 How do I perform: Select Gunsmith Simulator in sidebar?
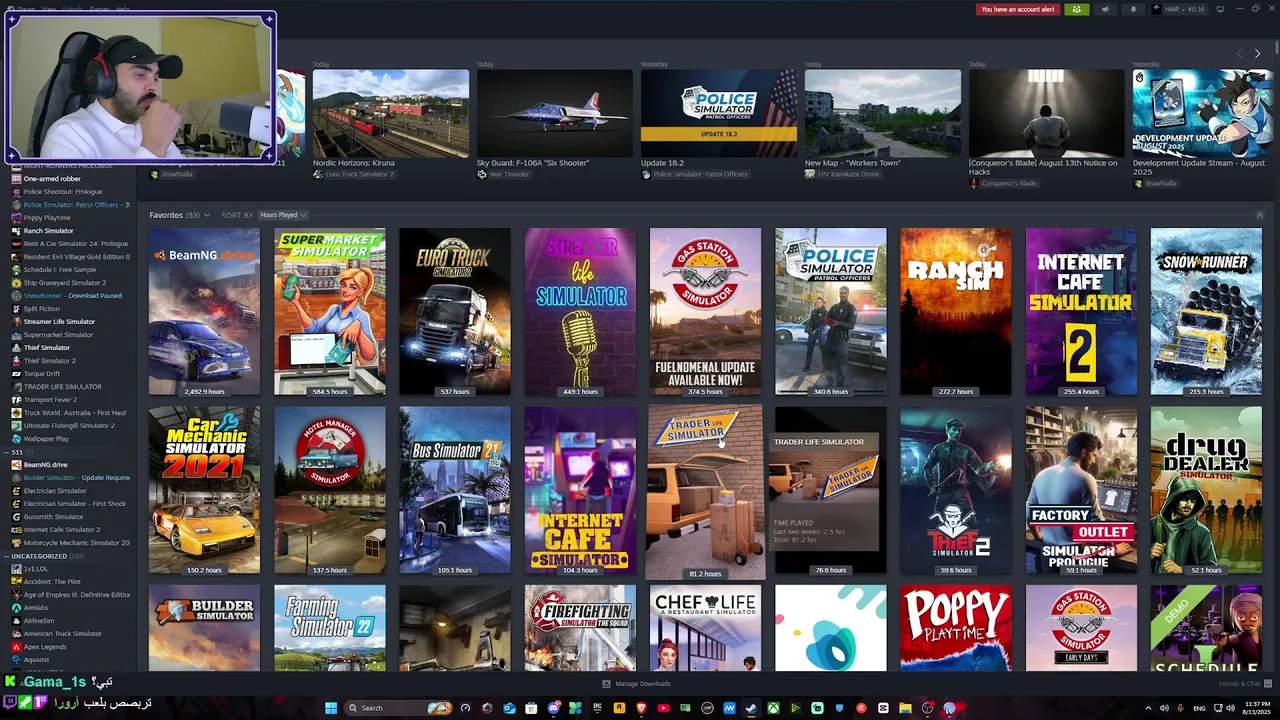(54, 517)
